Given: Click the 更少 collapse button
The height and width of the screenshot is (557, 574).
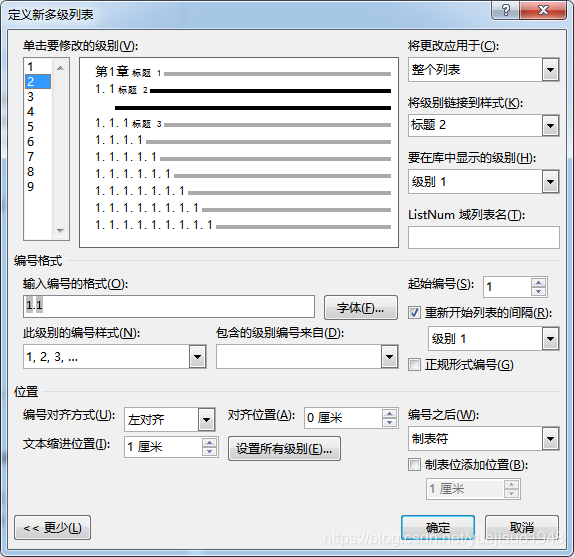Looking at the screenshot, I should pyautogui.click(x=52, y=528).
